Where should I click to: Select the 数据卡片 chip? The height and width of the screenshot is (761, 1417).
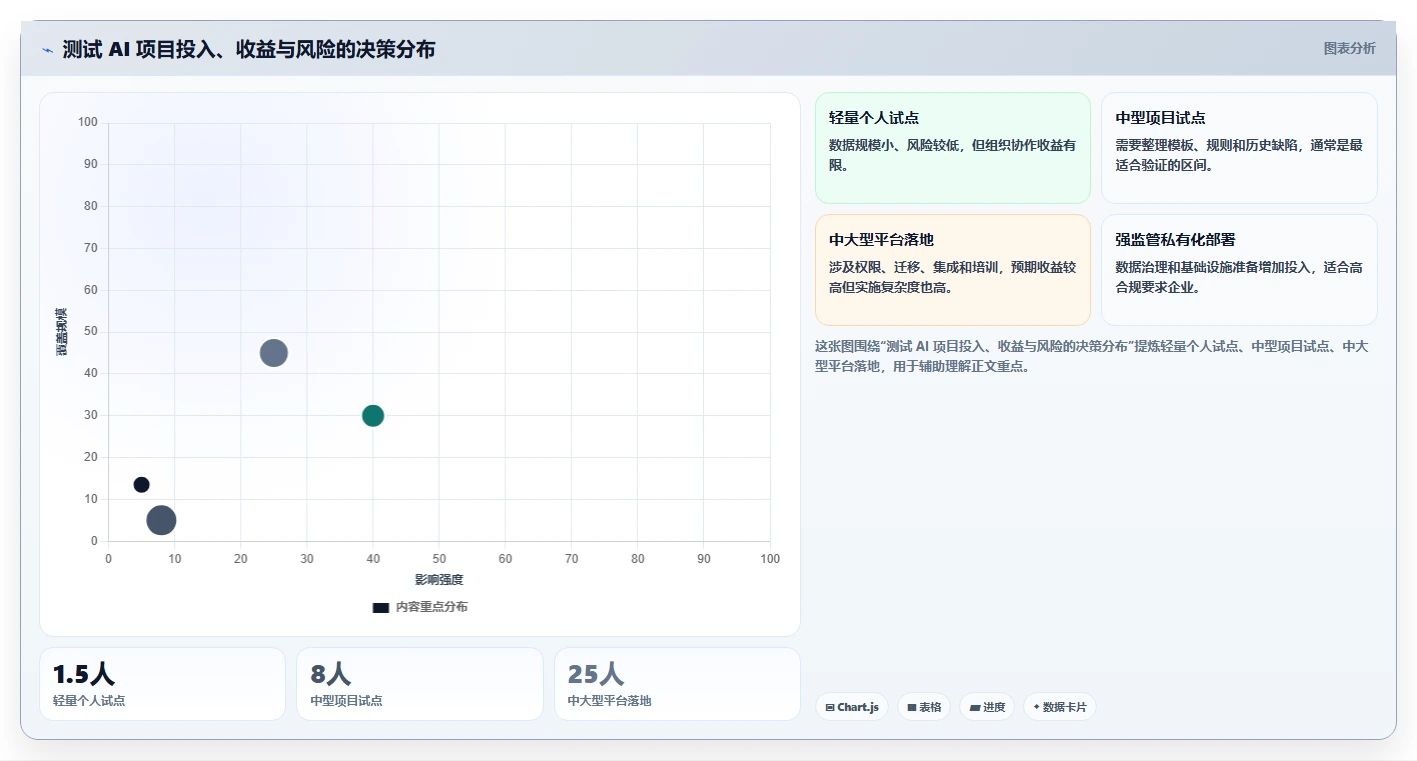tap(1060, 707)
